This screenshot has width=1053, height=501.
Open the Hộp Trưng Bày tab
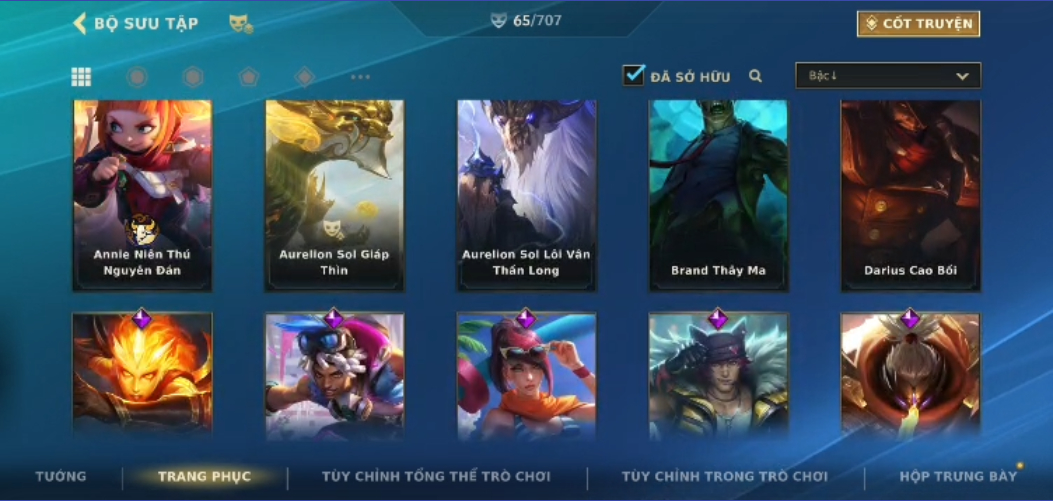coord(958,477)
